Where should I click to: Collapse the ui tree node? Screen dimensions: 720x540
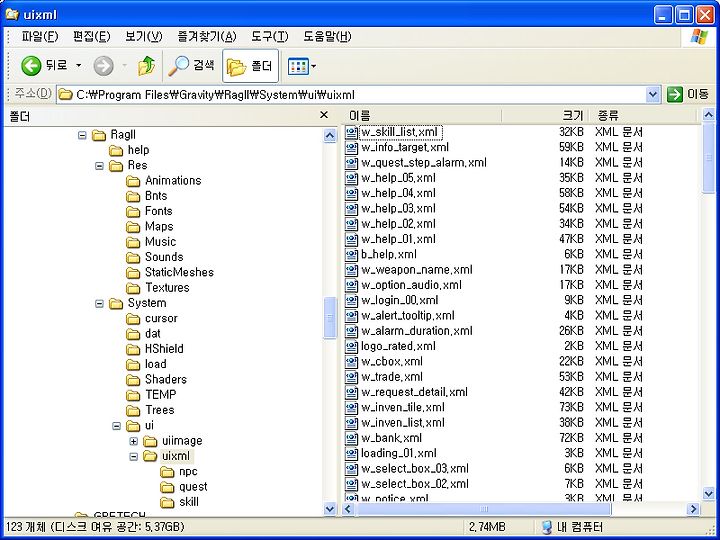coord(116,426)
